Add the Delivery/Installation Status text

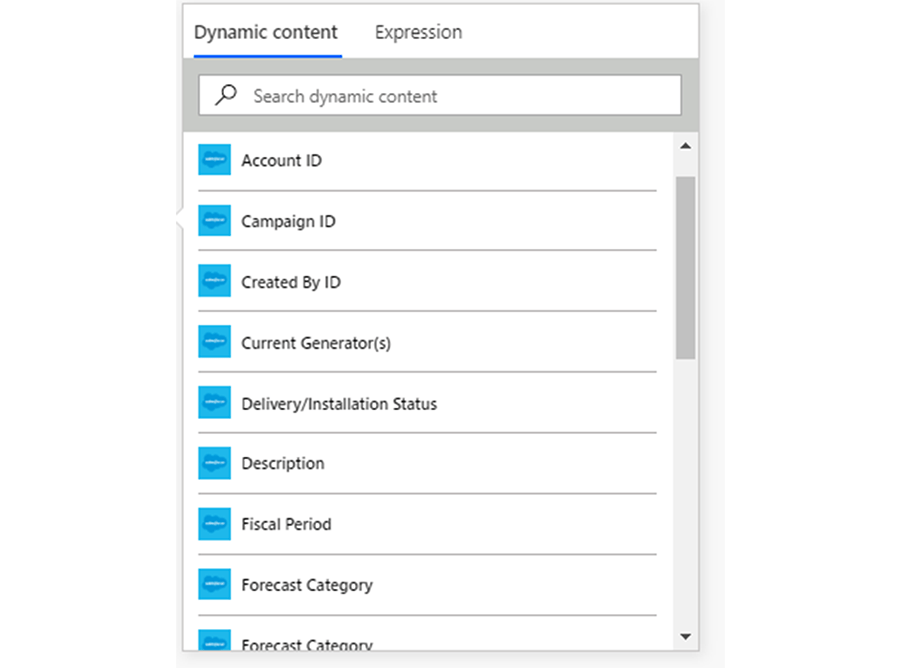click(339, 404)
